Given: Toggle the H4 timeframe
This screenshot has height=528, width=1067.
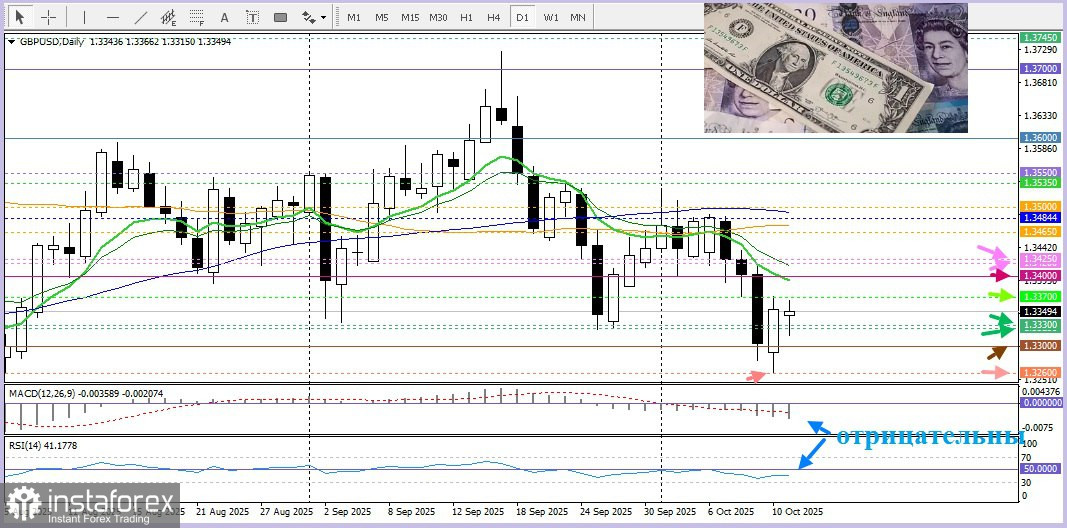Looking at the screenshot, I should coord(494,17).
